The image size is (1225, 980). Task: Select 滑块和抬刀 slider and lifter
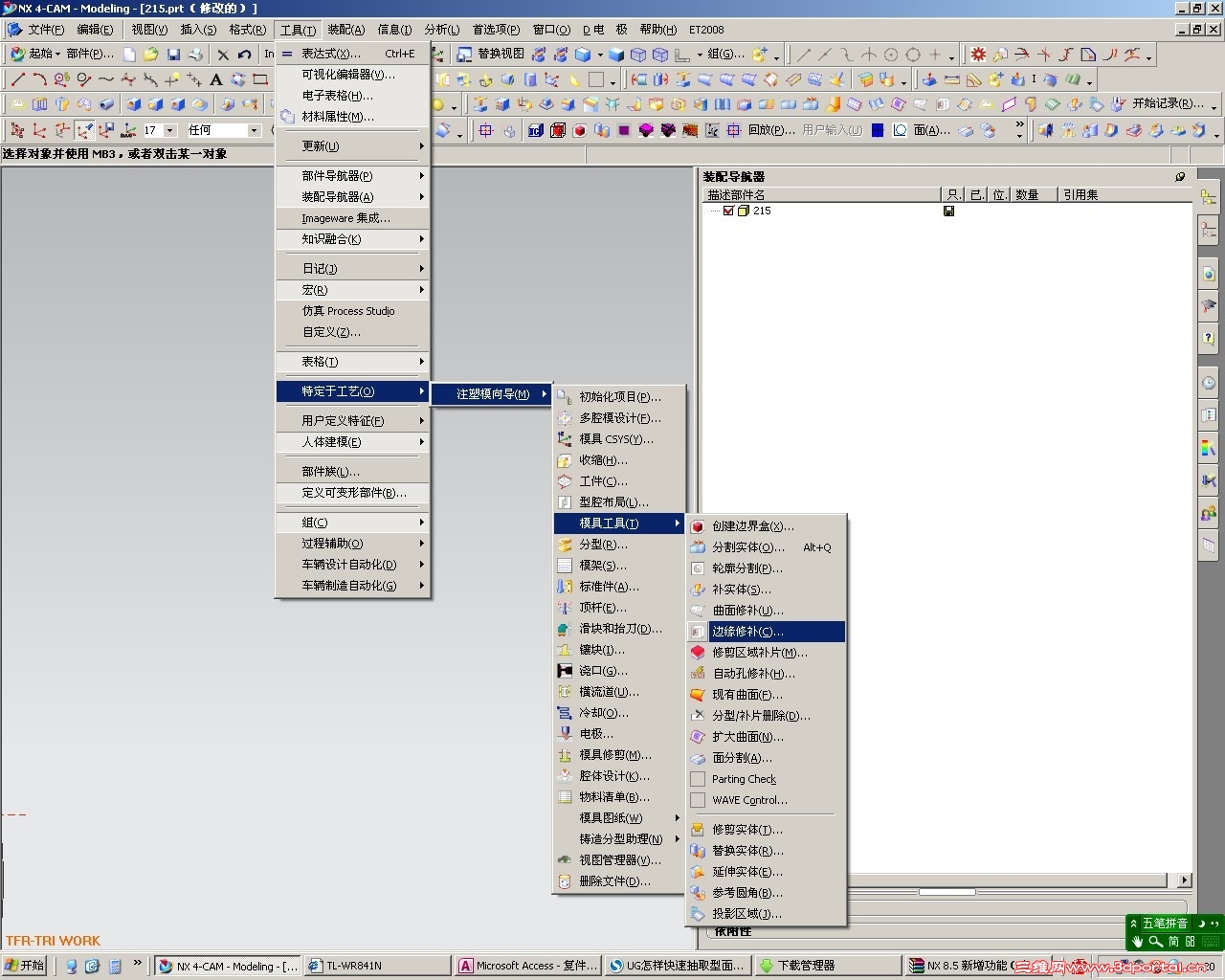click(x=619, y=629)
